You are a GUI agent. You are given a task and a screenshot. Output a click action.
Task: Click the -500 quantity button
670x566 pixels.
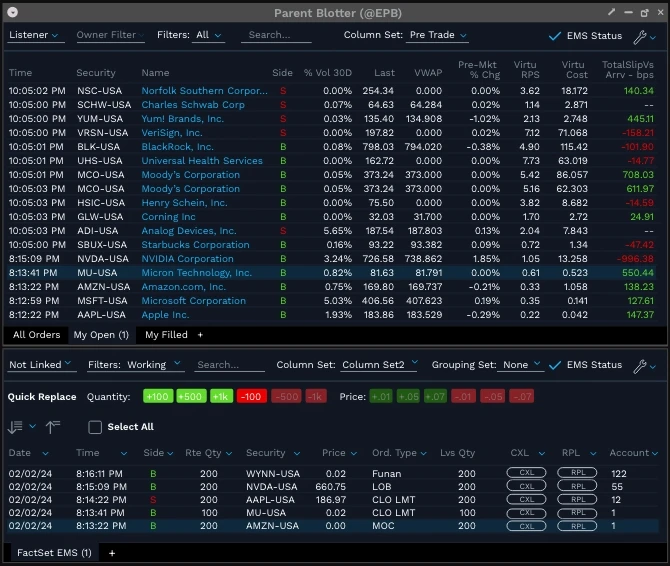point(287,397)
